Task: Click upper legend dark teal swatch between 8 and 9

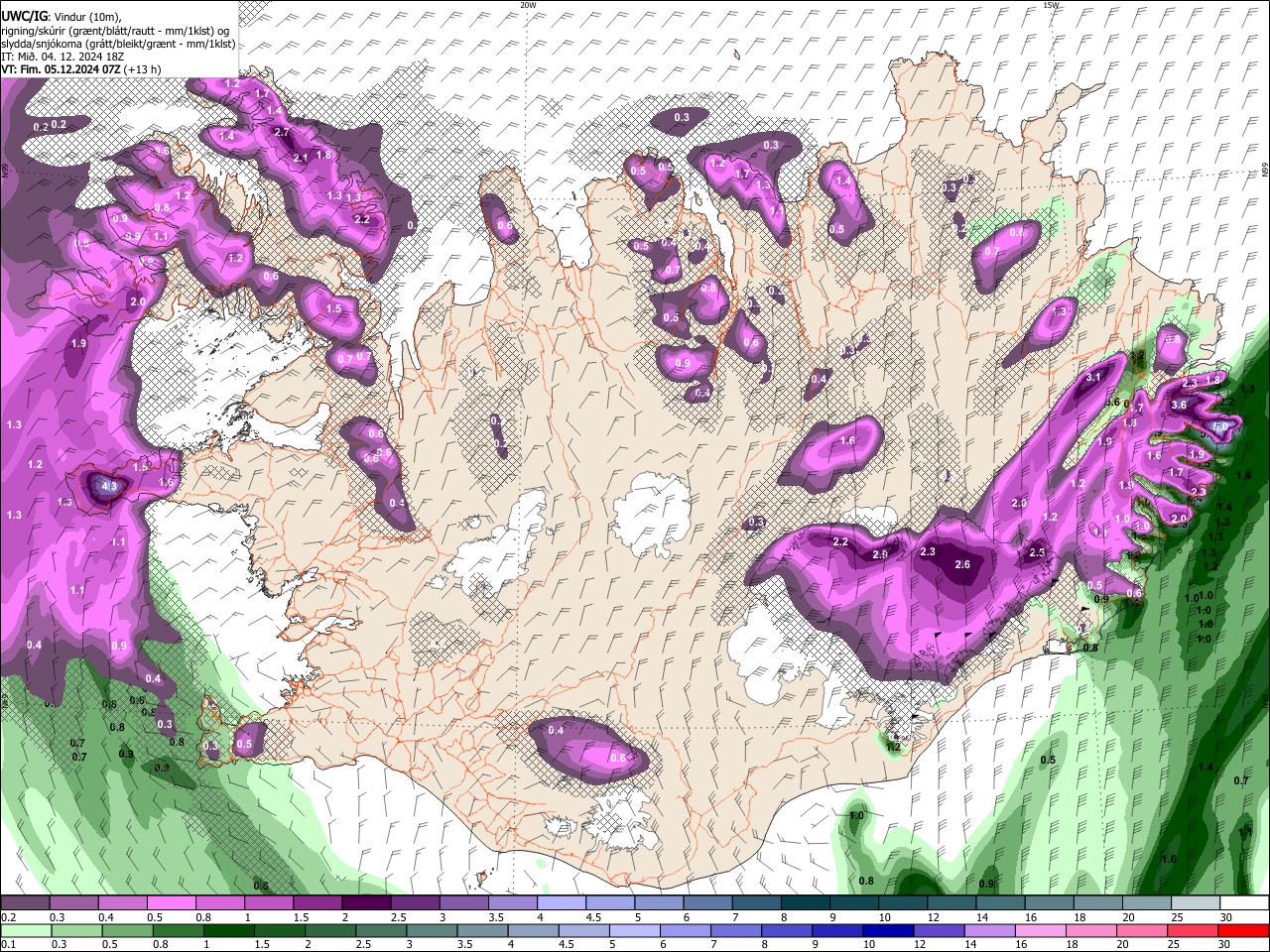Action: point(806,903)
